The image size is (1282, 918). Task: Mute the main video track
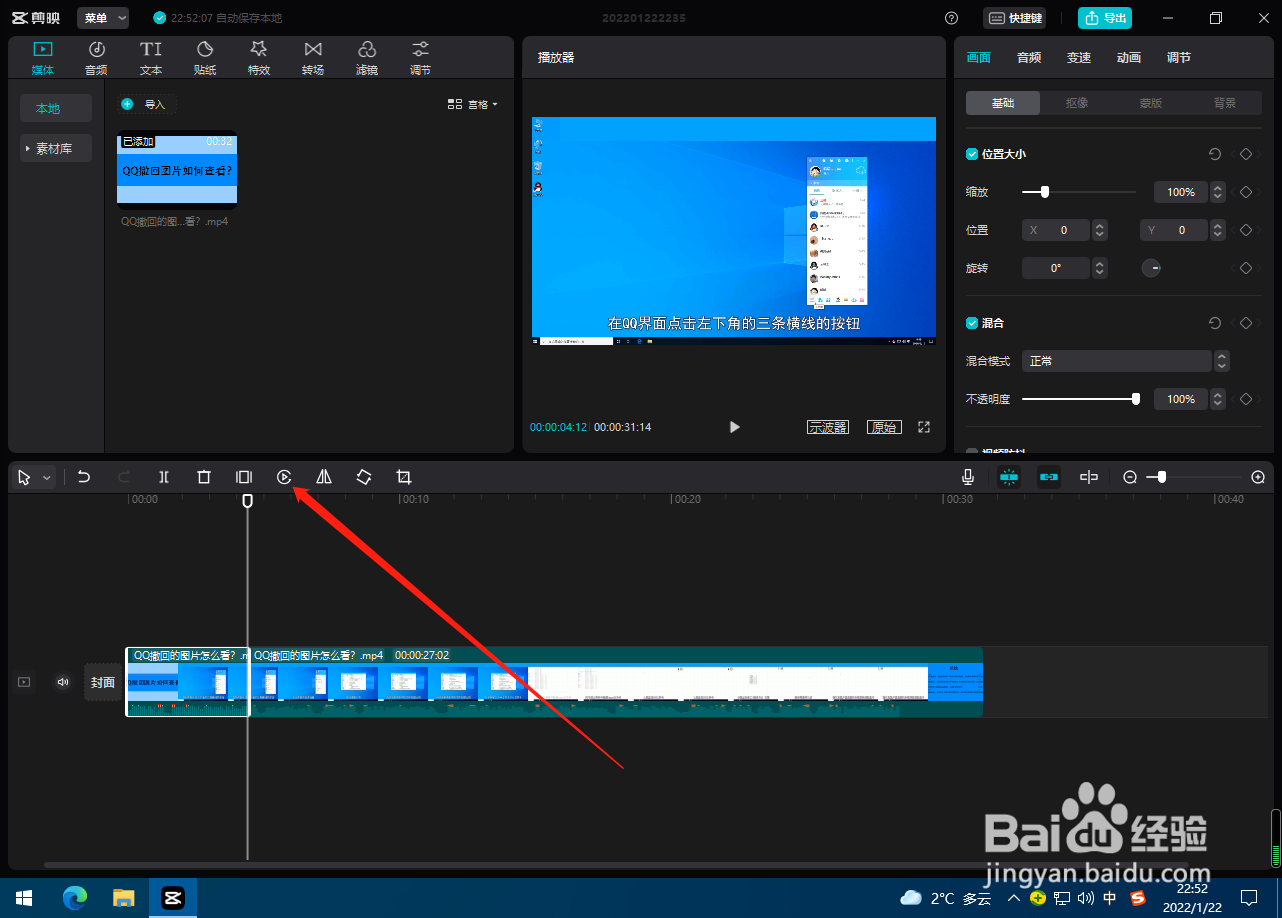click(x=63, y=682)
